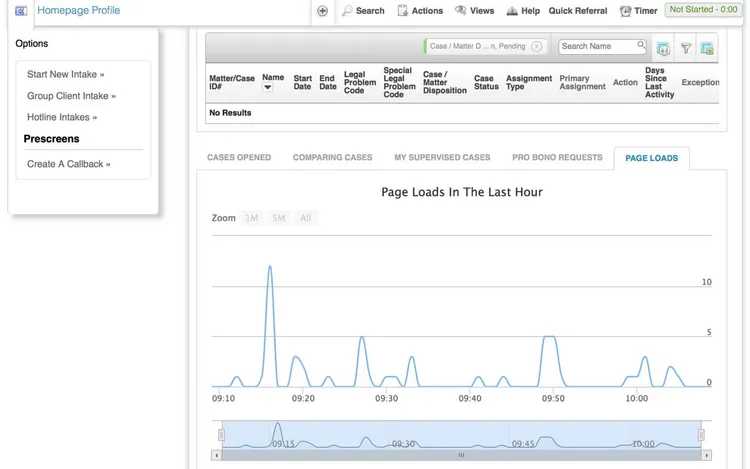Clear the Case / Matter Disposition filter chip

tap(537, 47)
